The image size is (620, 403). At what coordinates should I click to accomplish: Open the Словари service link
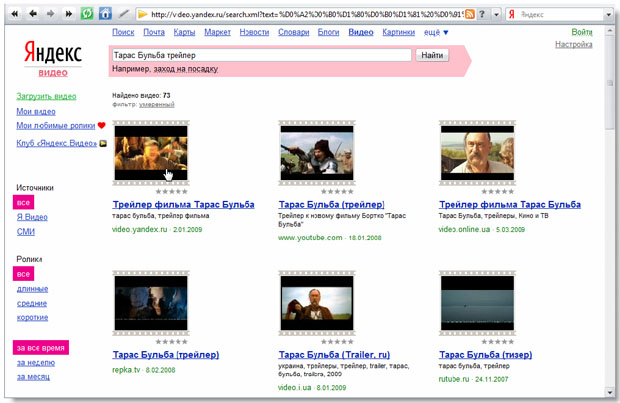(x=293, y=32)
